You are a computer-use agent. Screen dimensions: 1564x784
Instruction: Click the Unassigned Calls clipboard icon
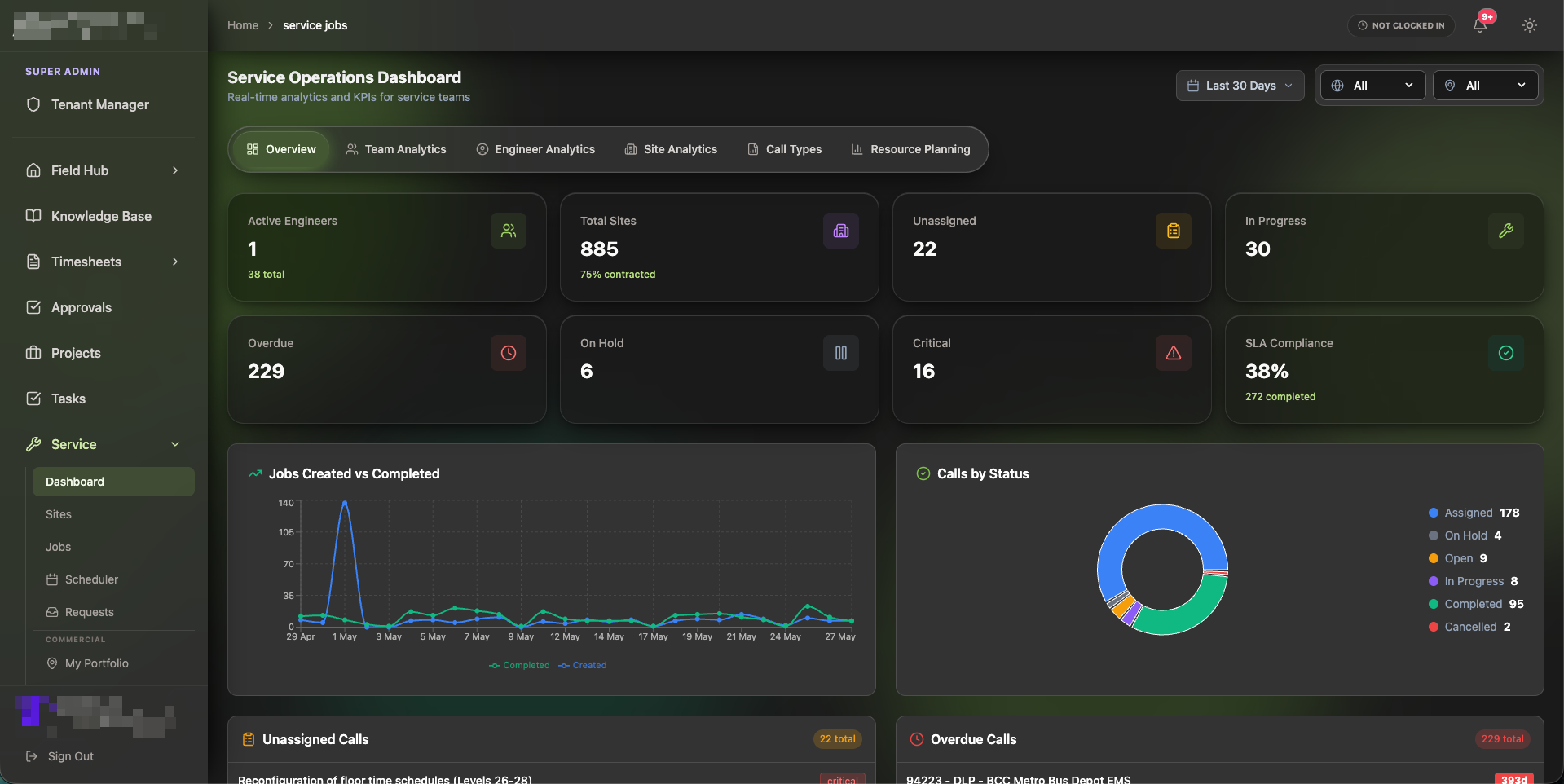pyautogui.click(x=249, y=739)
